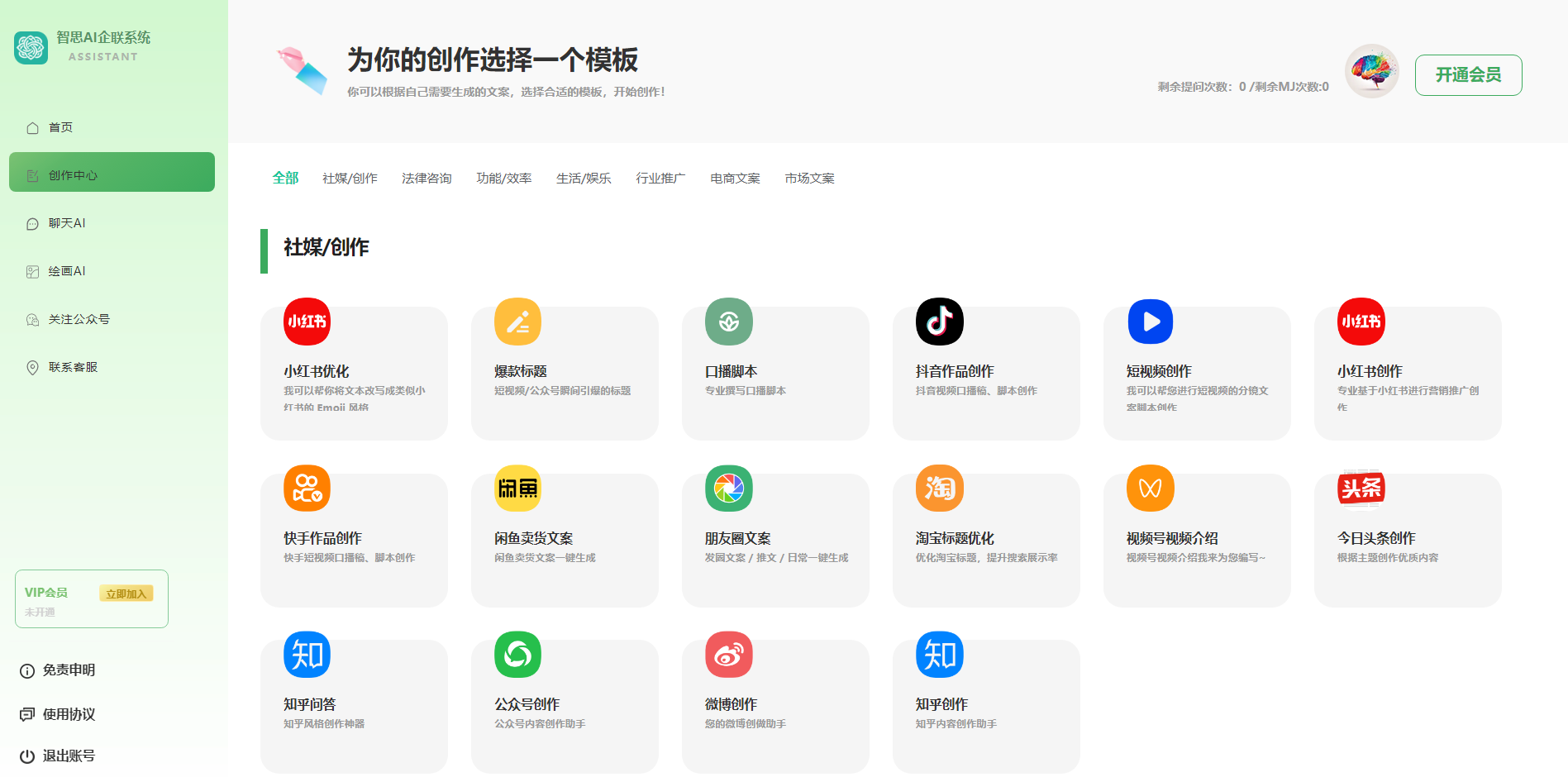Click the 今日头条创作 headline icon
Viewport: 1568px width, 777px height.
click(1361, 489)
